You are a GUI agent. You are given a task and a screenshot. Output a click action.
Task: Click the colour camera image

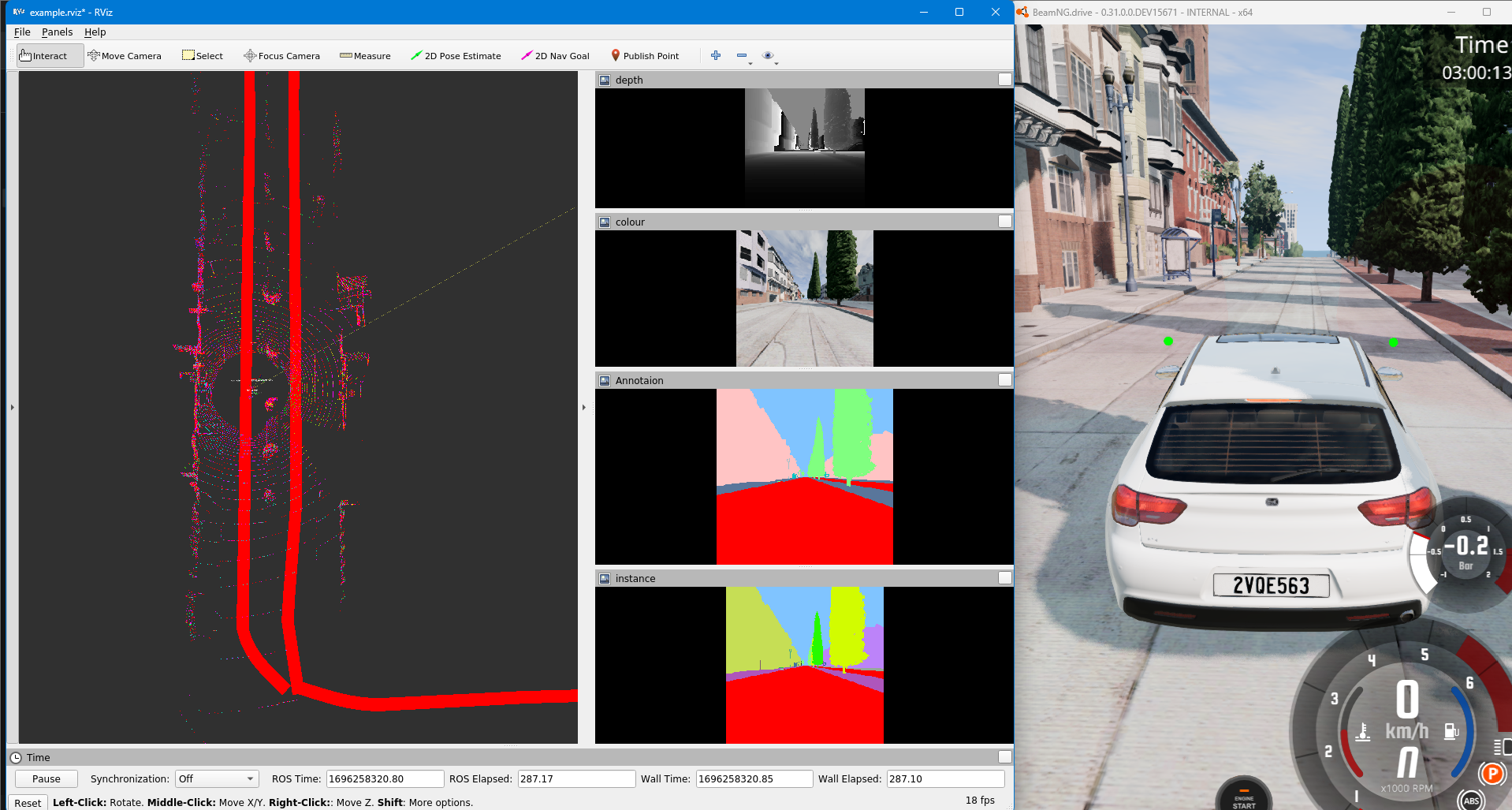pos(805,298)
